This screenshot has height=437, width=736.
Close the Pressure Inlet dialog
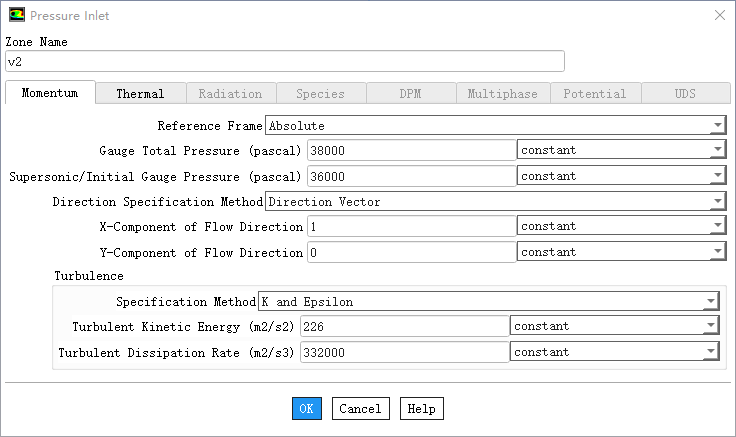[719, 15]
